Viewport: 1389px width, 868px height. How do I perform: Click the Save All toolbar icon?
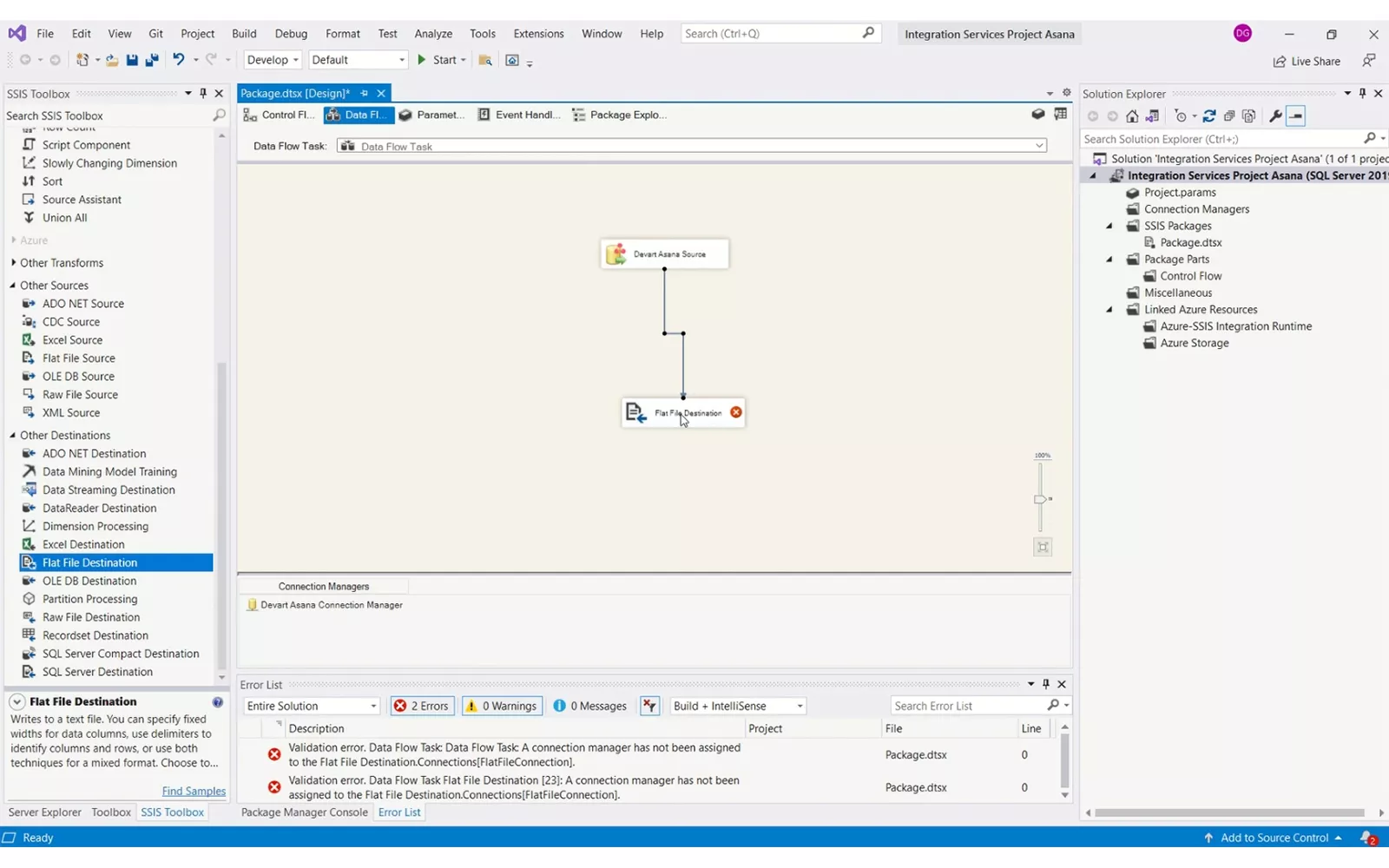(151, 60)
